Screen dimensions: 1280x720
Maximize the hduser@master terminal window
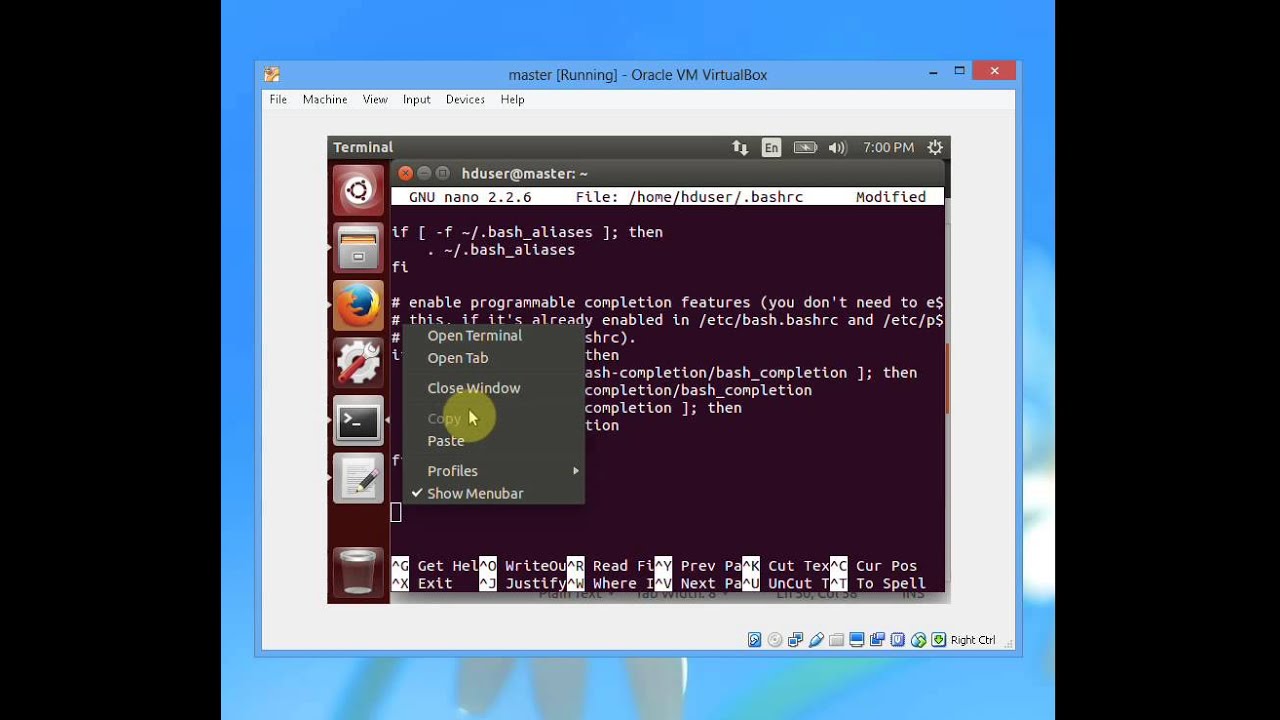point(442,173)
